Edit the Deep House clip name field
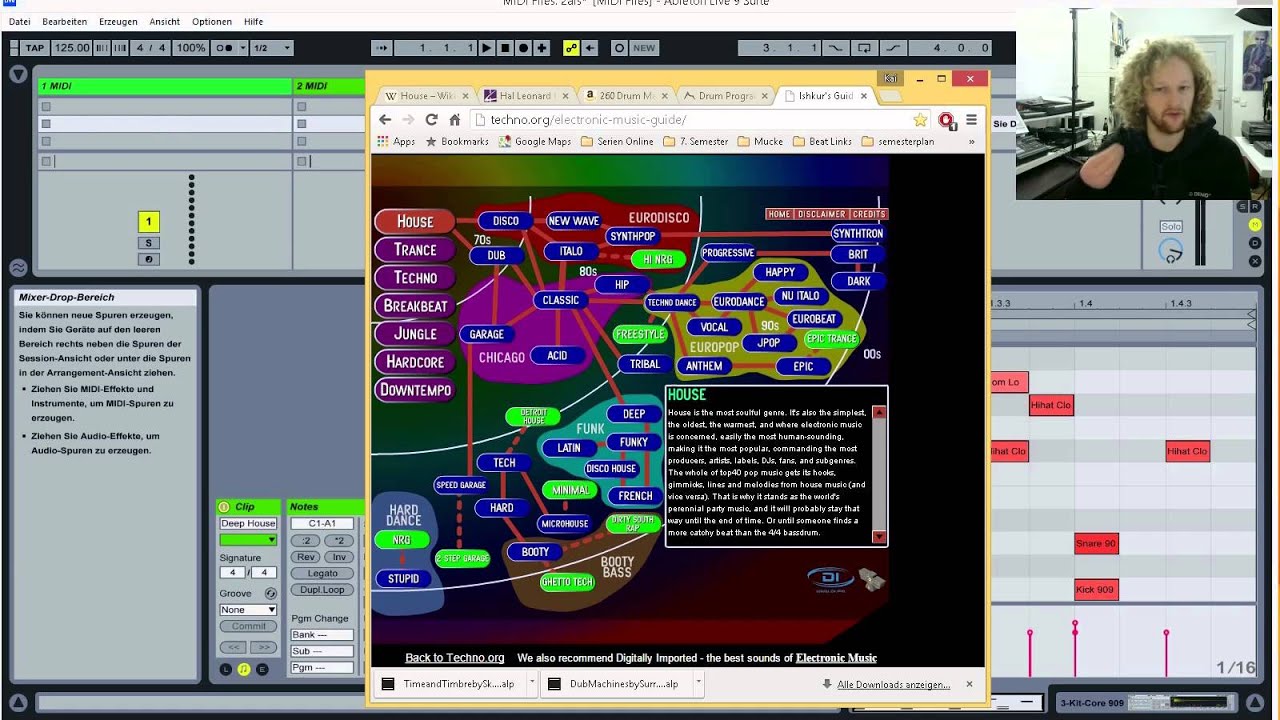The height and width of the screenshot is (720, 1280). point(248,523)
